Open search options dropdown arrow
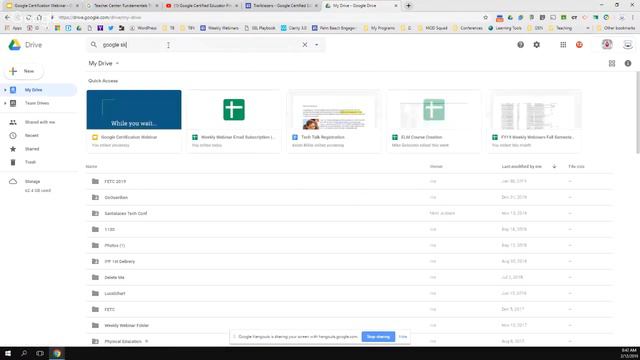This screenshot has height=360, width=640. [x=316, y=44]
